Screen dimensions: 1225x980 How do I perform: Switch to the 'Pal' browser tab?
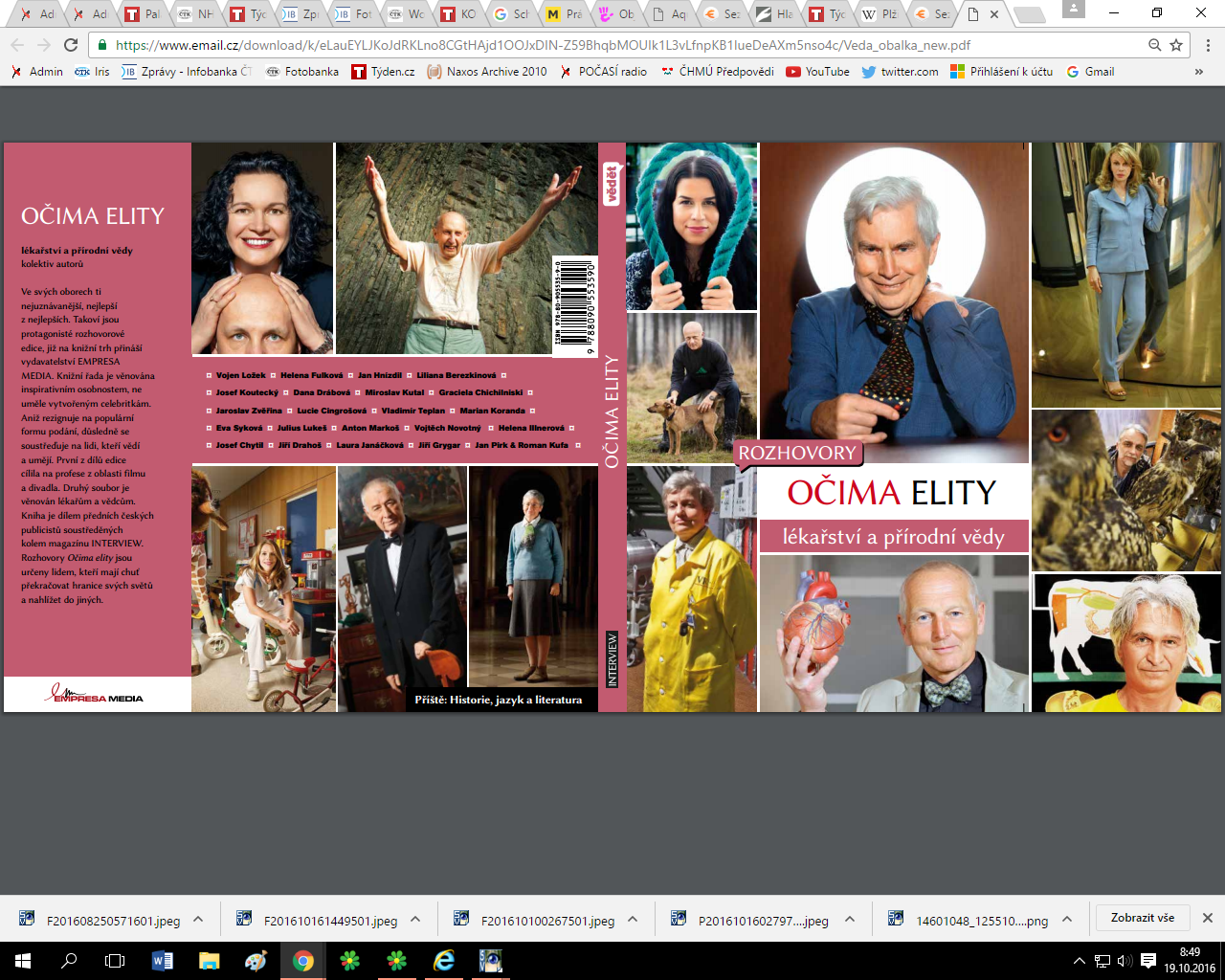pos(143,14)
